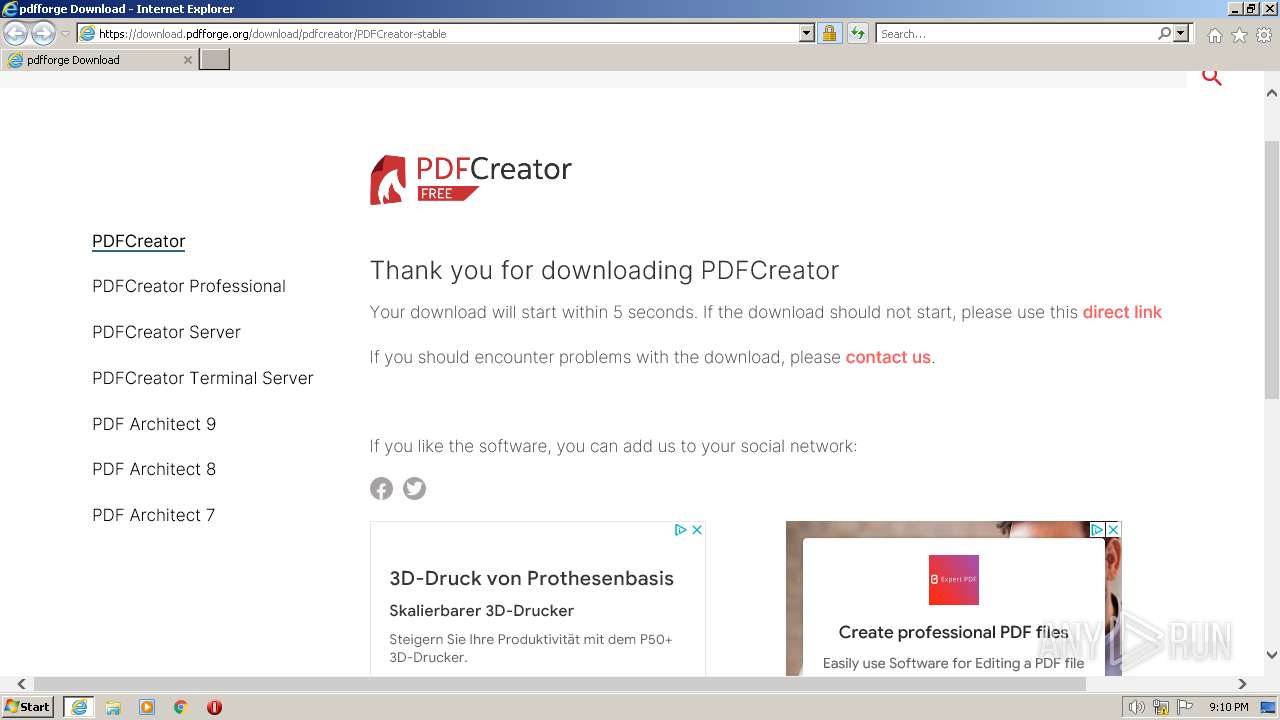This screenshot has width=1280, height=720.
Task: Close the 3D-Druck ad
Action: (x=697, y=530)
